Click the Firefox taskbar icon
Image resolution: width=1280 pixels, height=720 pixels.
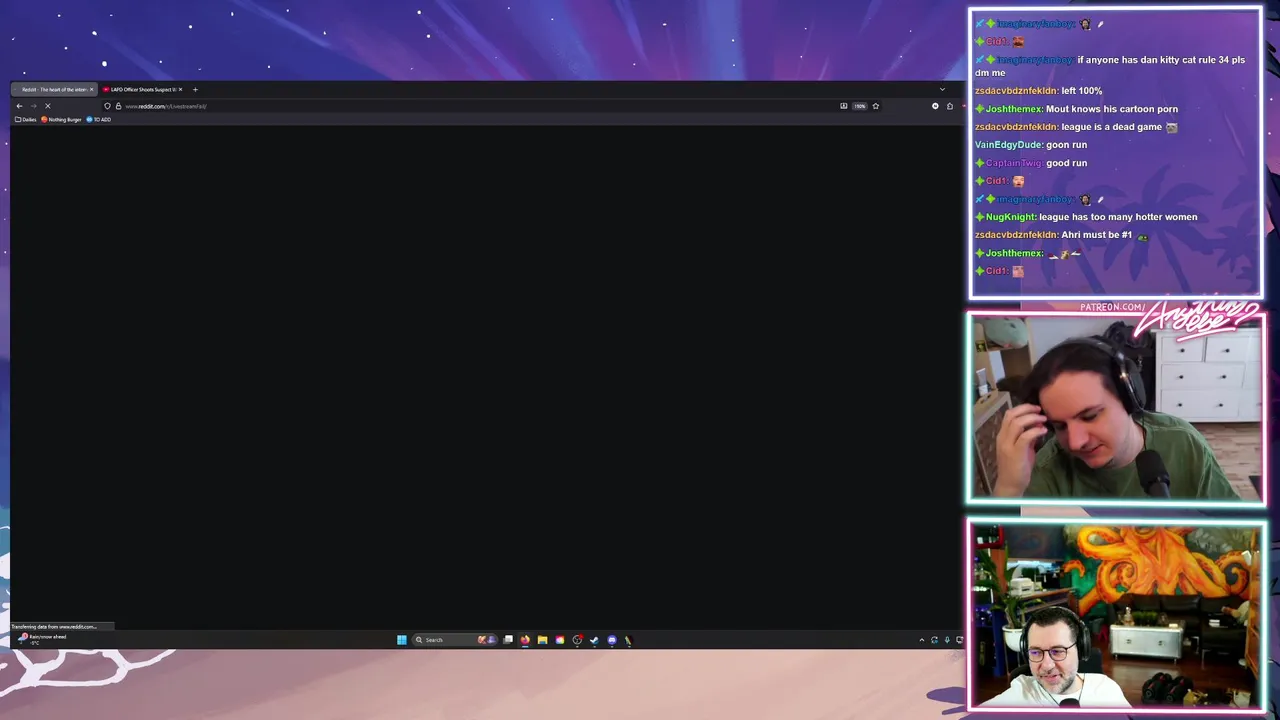pyautogui.click(x=525, y=640)
